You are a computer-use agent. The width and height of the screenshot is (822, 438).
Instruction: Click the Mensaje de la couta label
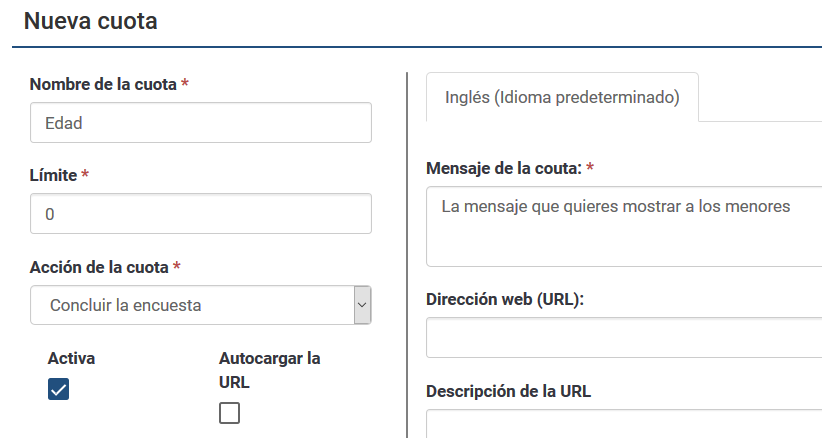click(x=503, y=168)
